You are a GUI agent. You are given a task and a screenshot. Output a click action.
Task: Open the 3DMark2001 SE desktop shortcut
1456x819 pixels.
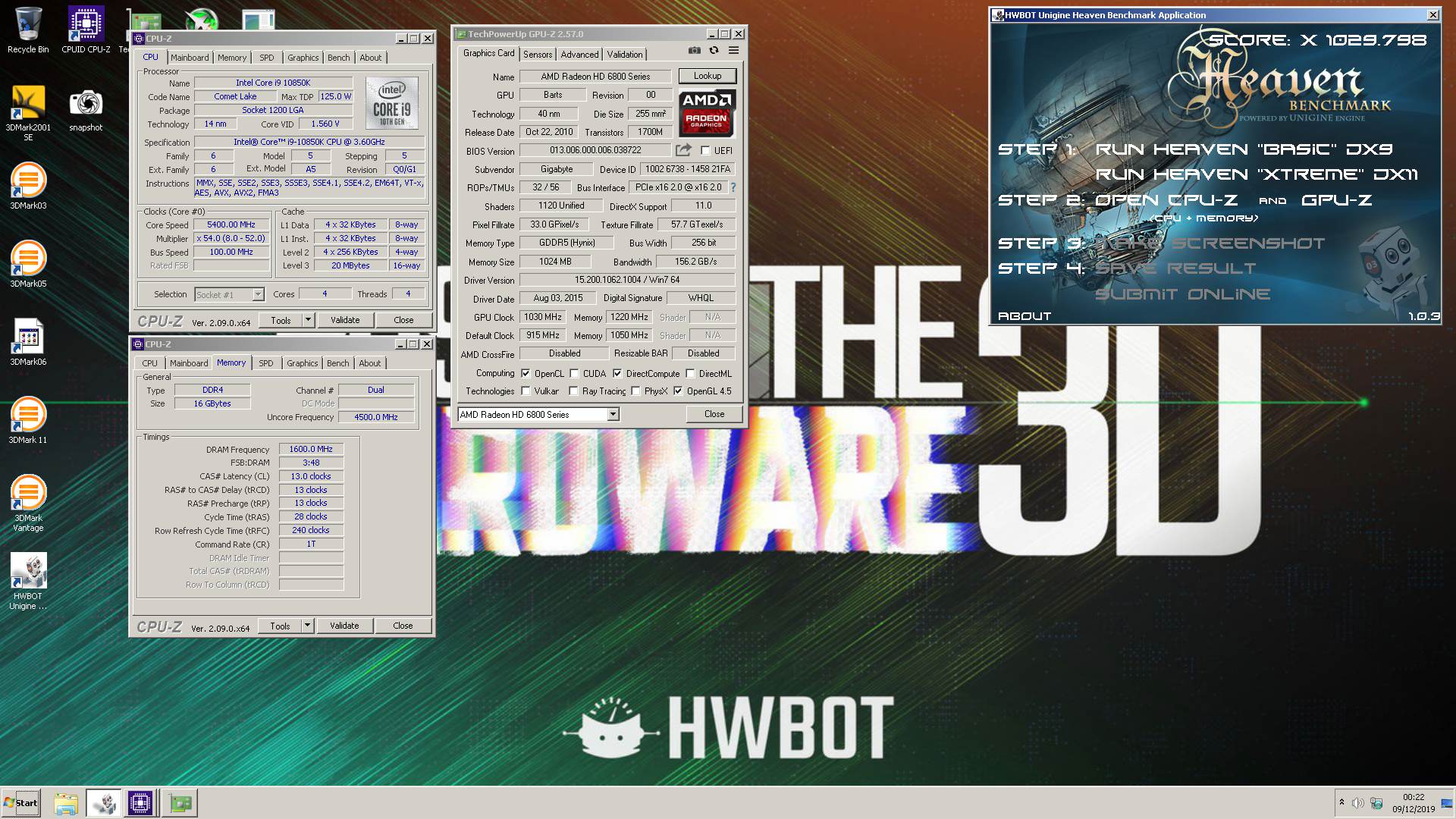click(28, 114)
